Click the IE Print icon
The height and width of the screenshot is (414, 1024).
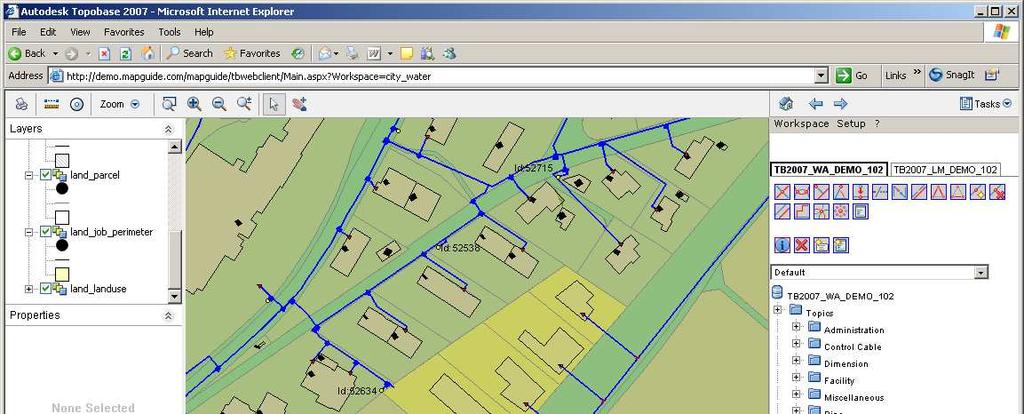[x=353, y=54]
